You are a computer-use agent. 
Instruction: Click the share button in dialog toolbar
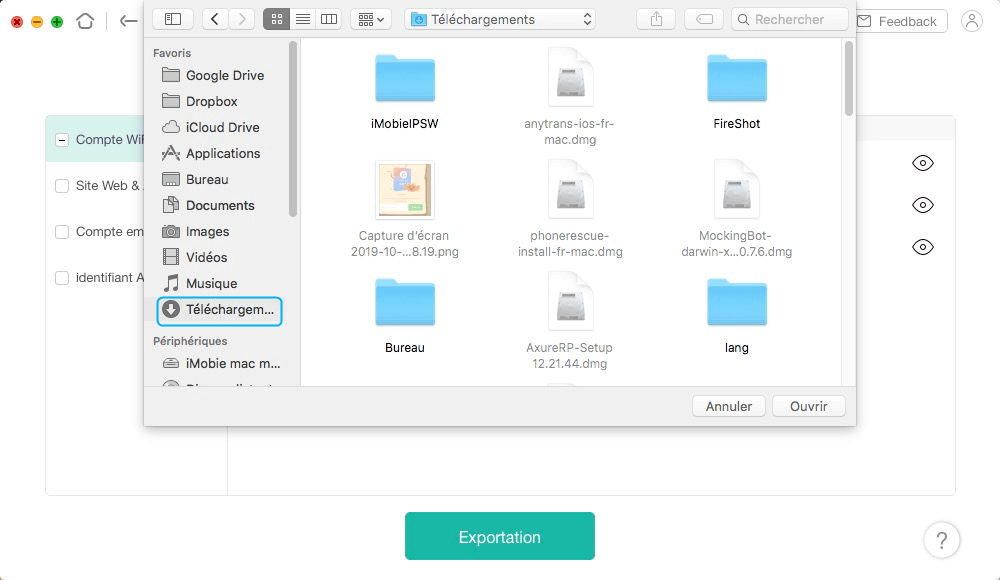tap(656, 19)
